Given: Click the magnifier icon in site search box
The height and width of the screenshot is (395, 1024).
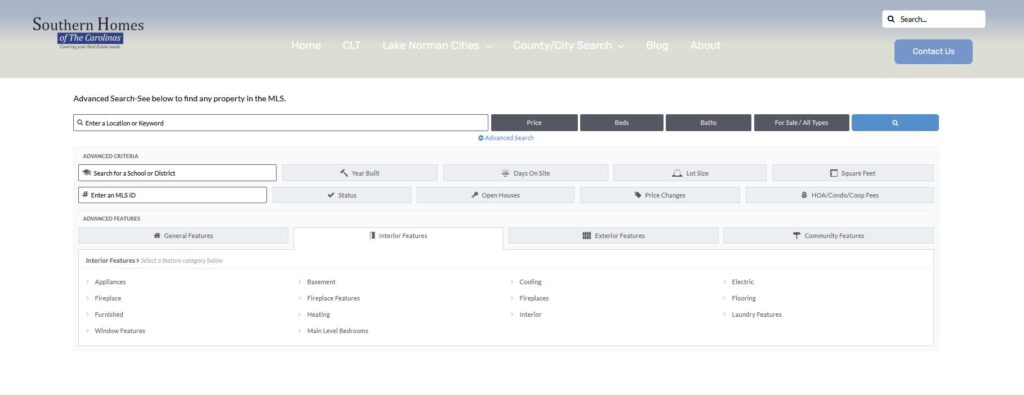Looking at the screenshot, I should pos(891,19).
